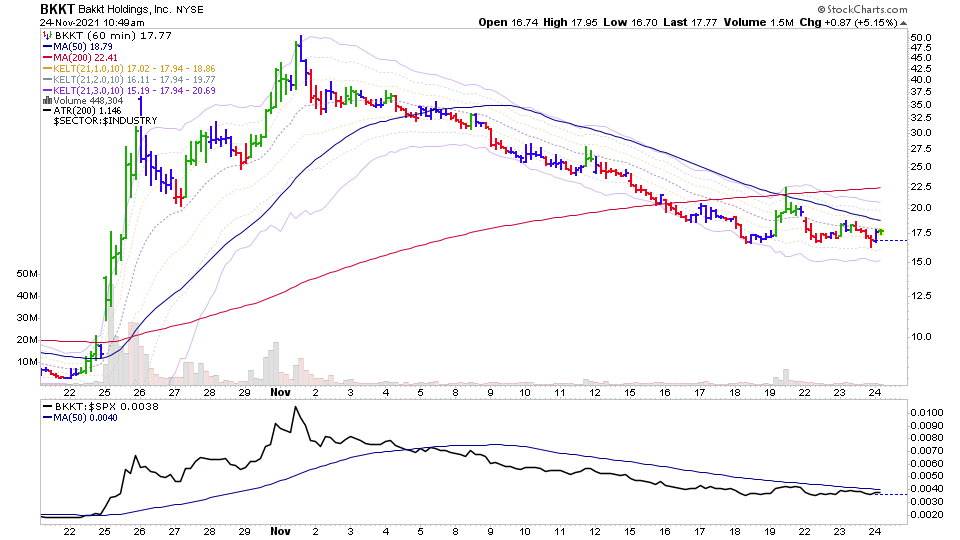
Task: Click KELT(21,1.0,10) 17.02 - 17.94 - 18.86 label
Action: tap(134, 69)
